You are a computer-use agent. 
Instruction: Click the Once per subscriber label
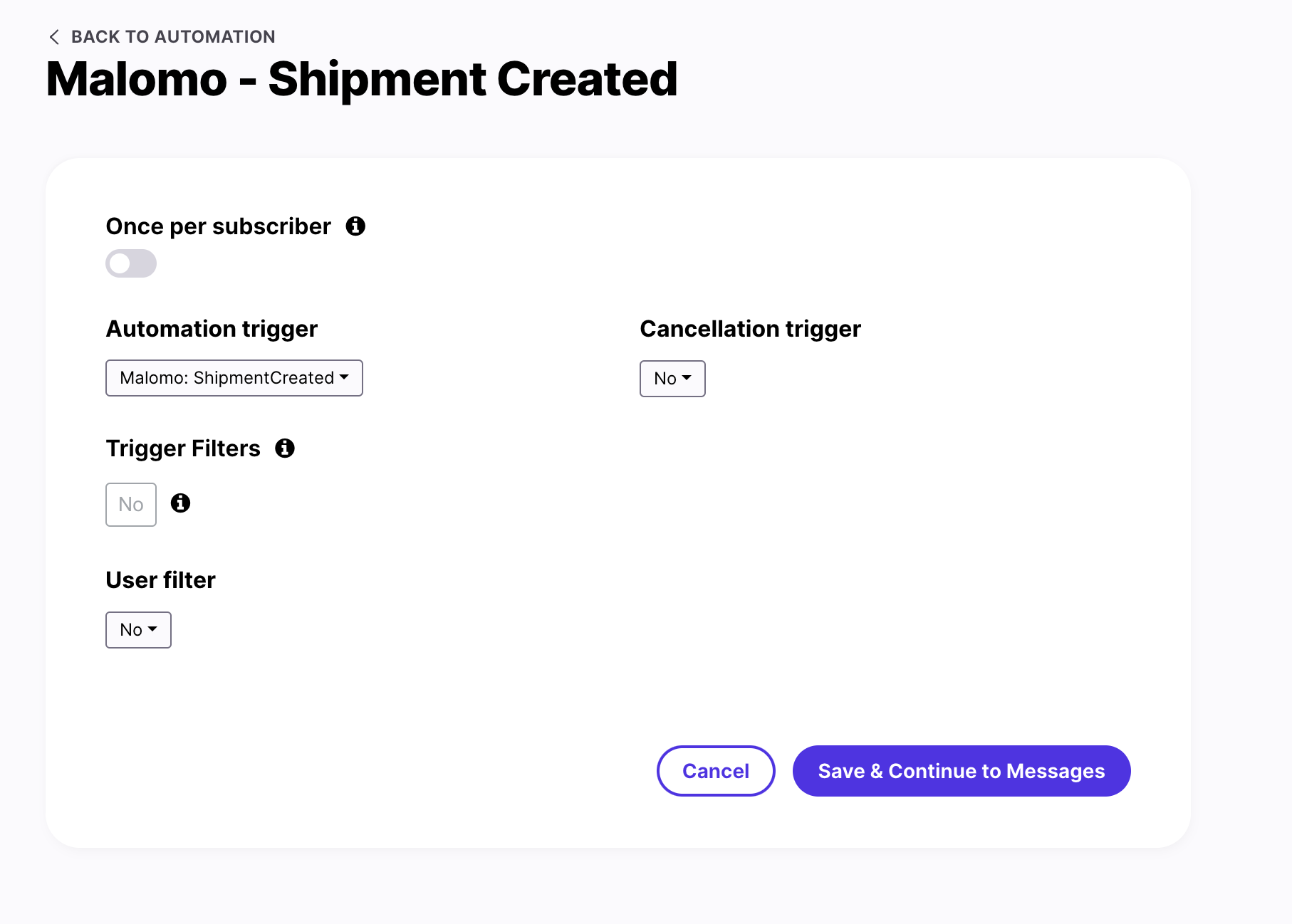218,226
